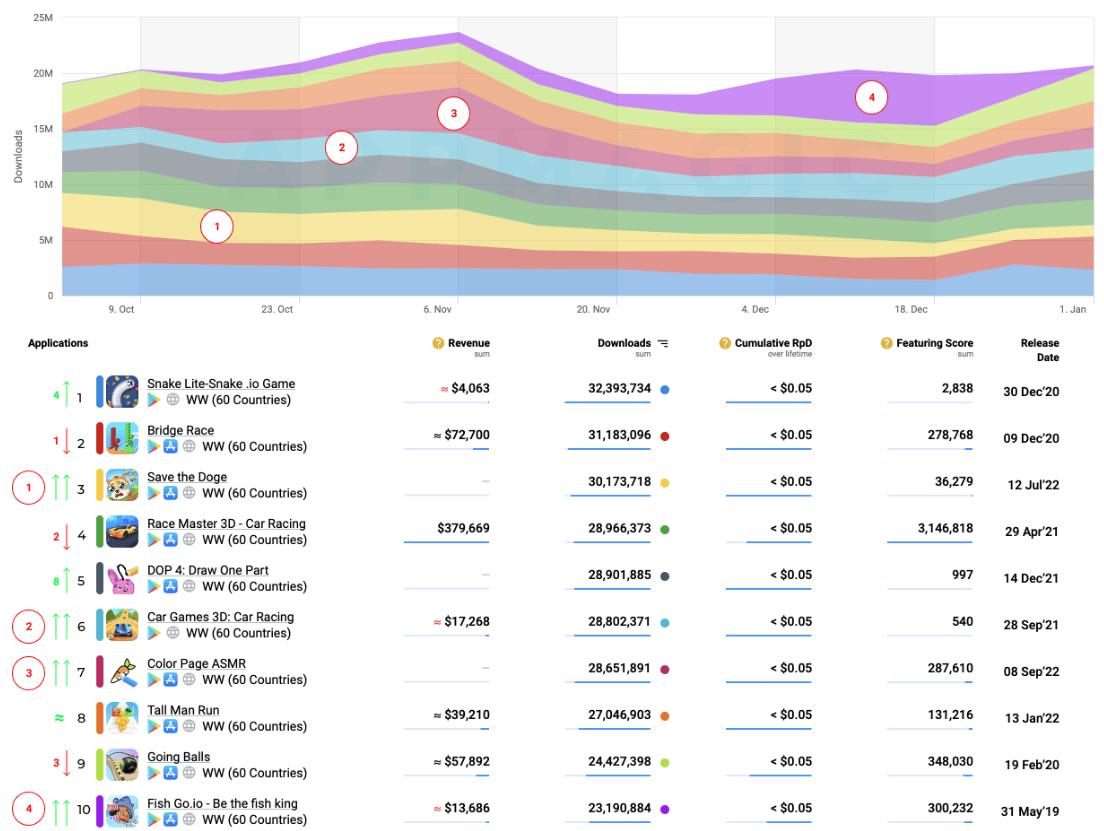Toggle sort icon beside Downloads header

tap(663, 343)
